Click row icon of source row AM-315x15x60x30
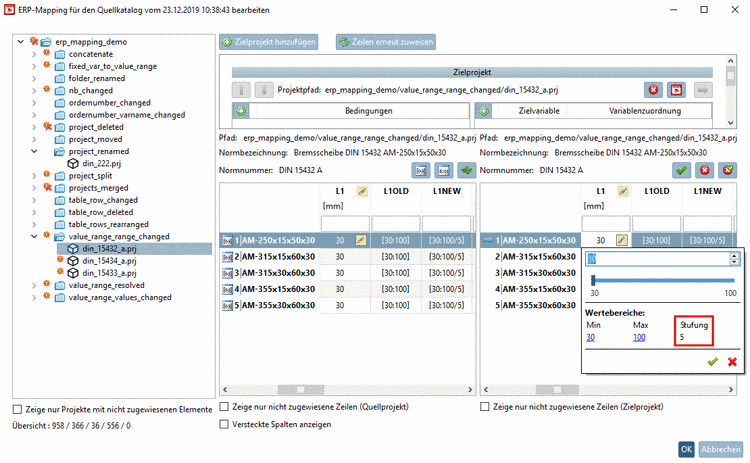750x463 pixels. coord(228,257)
